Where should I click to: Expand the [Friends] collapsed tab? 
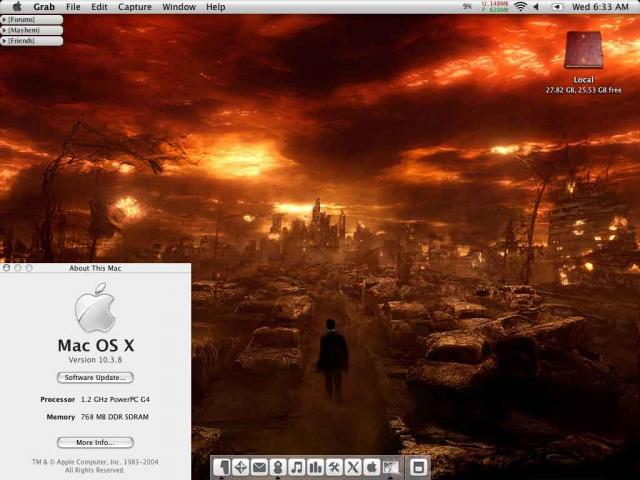click(x=31, y=41)
